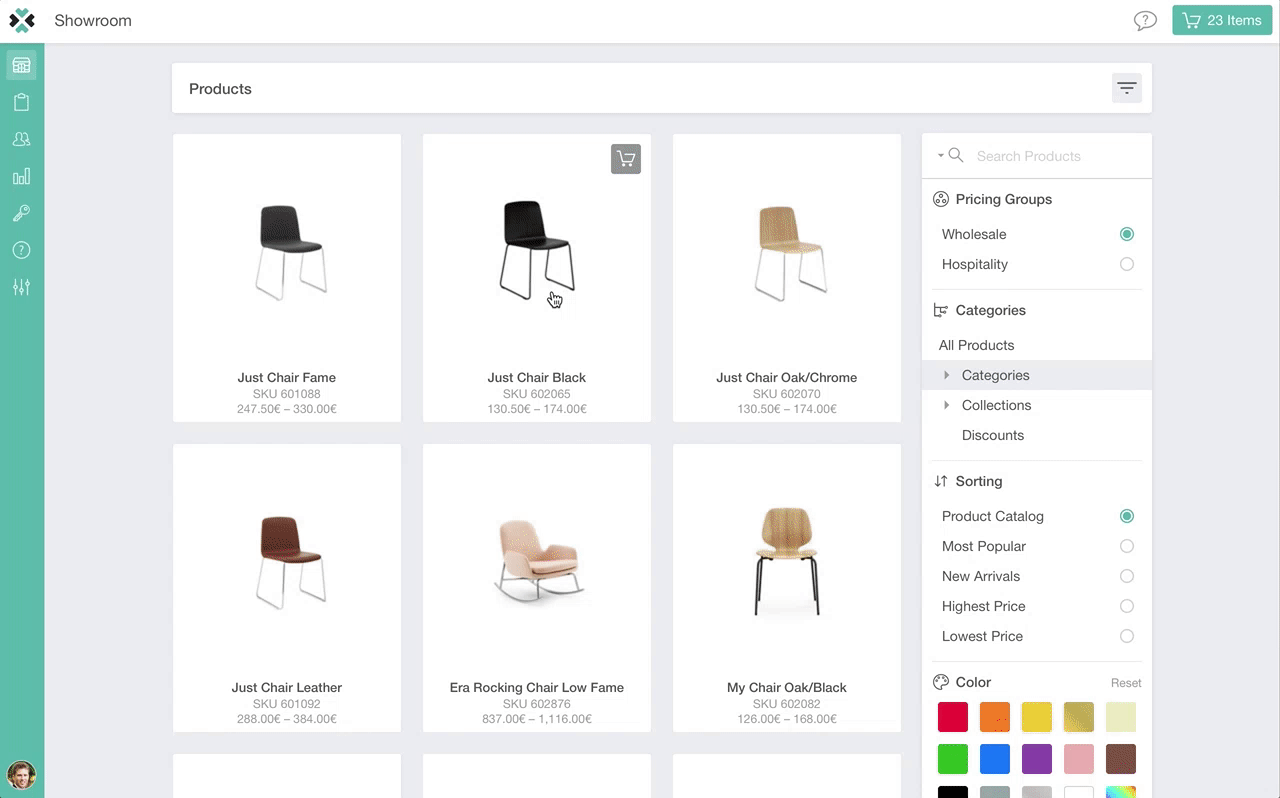The height and width of the screenshot is (798, 1280).
Task: Open Just Chair Leather product image
Action: pyautogui.click(x=290, y=562)
